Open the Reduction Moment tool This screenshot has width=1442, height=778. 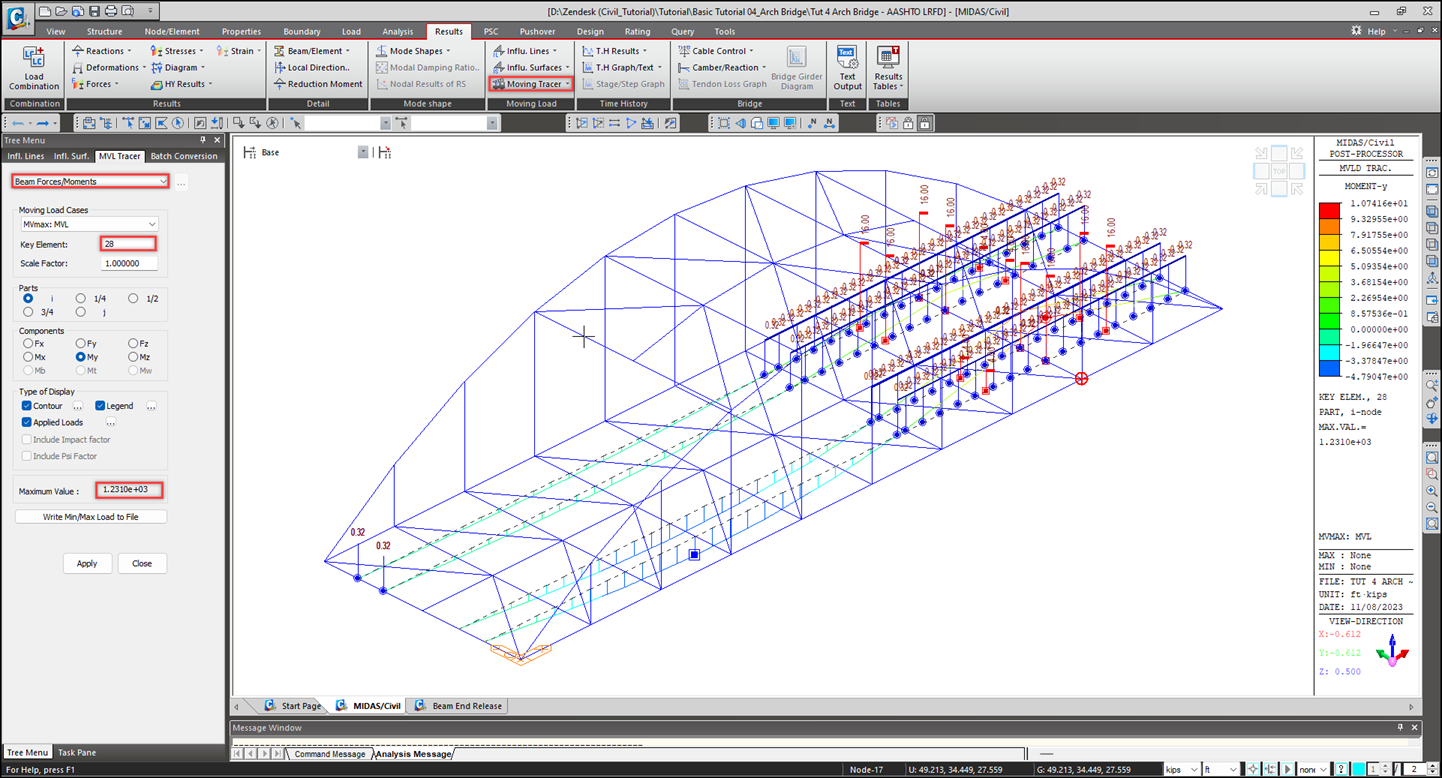click(x=317, y=84)
